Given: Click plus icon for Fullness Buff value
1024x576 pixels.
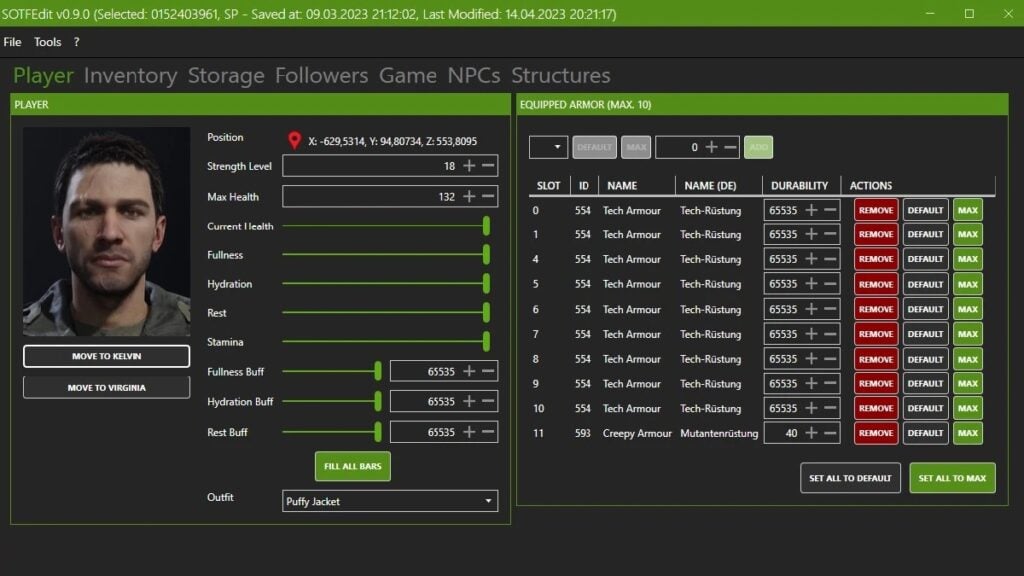Looking at the screenshot, I should tap(469, 371).
